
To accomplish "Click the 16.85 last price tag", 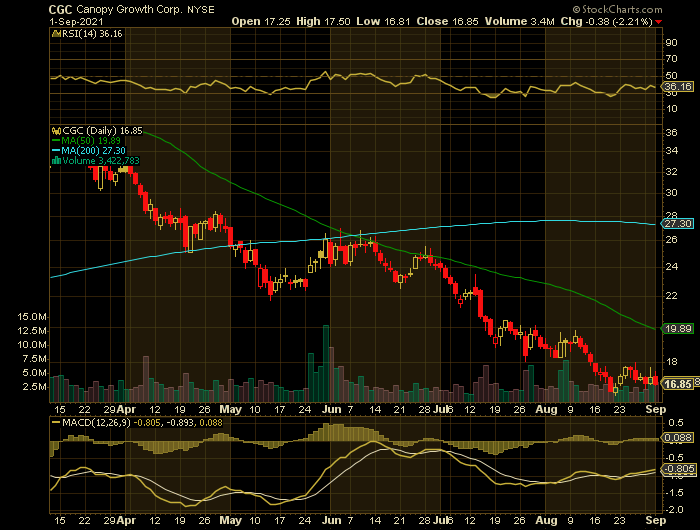I will [678, 384].
